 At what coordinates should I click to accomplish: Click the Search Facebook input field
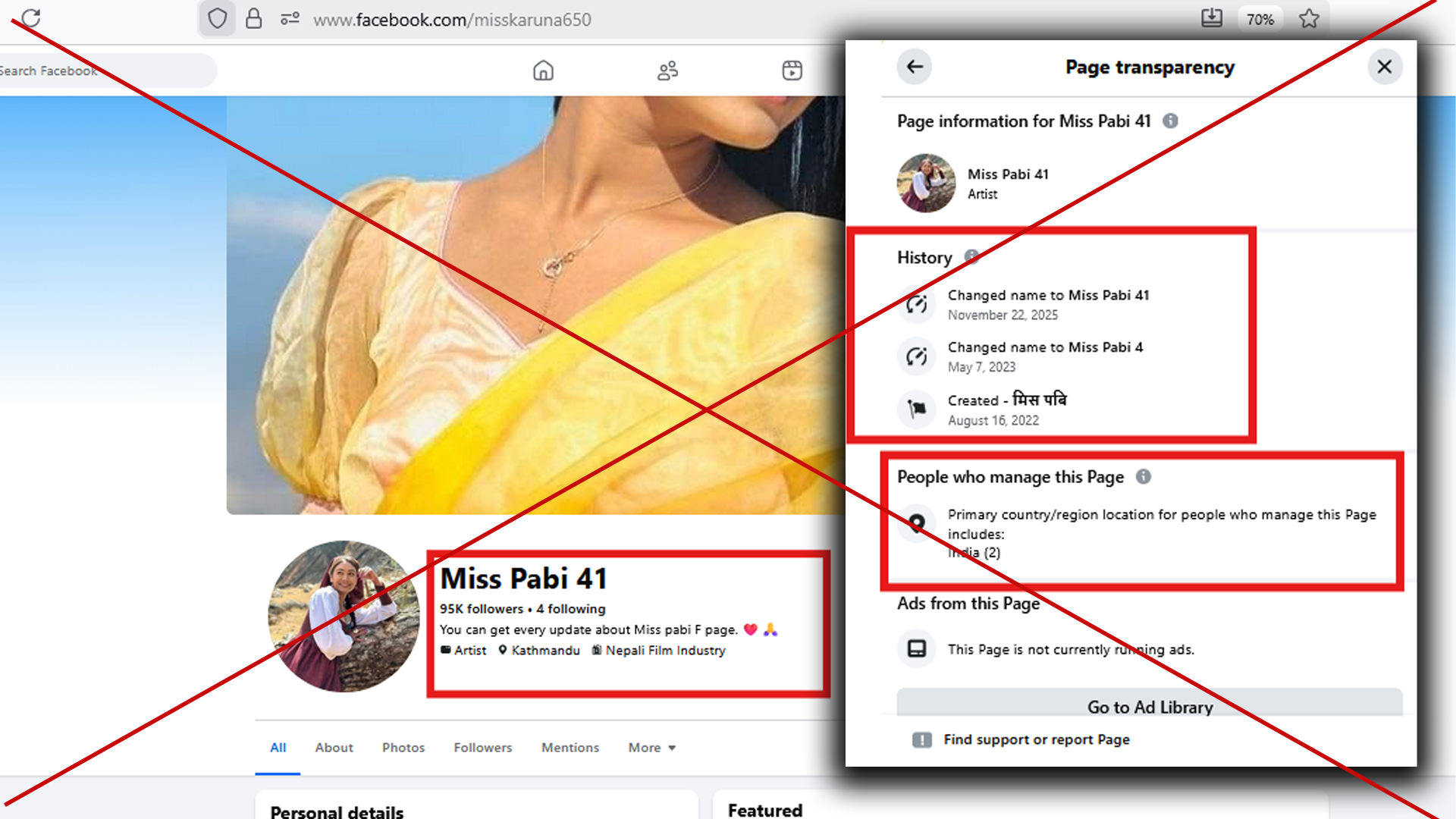point(106,71)
